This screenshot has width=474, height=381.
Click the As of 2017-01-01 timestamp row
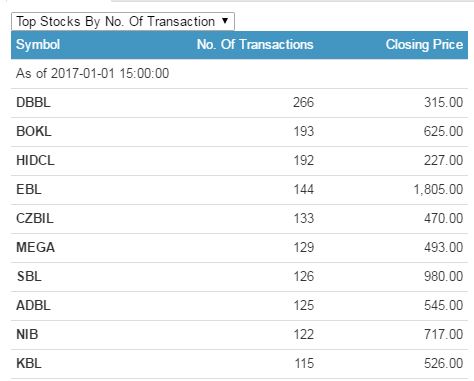(239, 74)
